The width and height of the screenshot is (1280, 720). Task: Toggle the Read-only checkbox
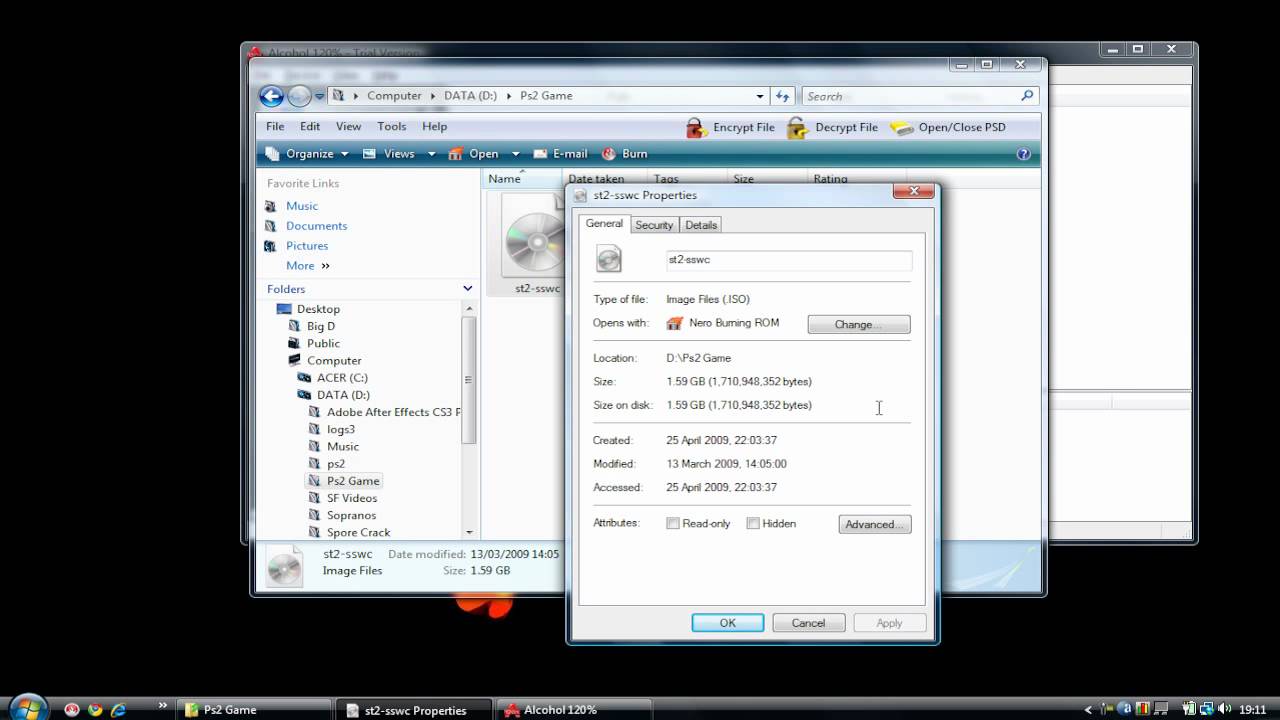click(x=673, y=523)
